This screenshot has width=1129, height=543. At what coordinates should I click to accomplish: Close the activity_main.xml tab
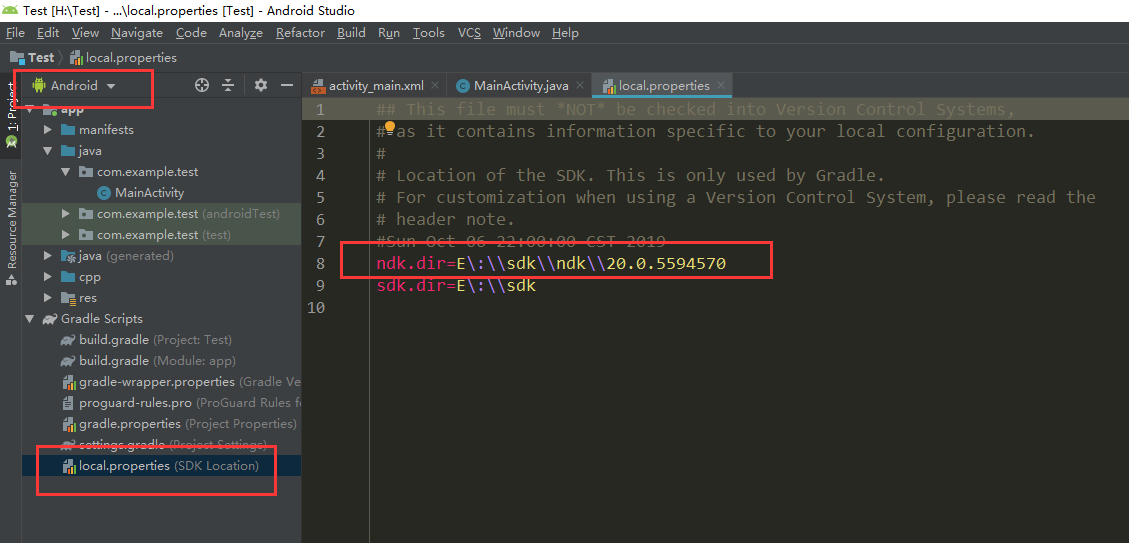[x=435, y=86]
